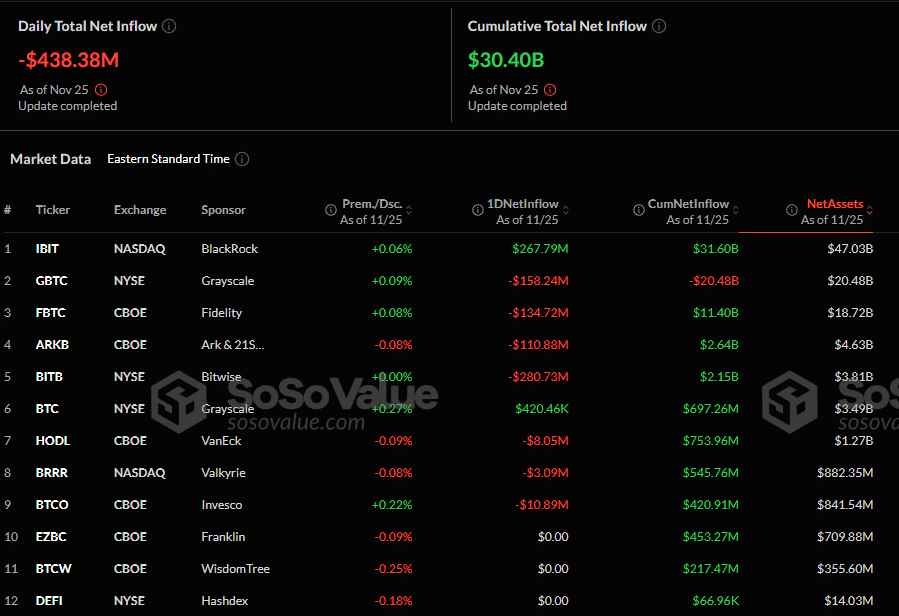The image size is (899, 616).
Task: Open the IBIT ticker
Action: [47, 249]
